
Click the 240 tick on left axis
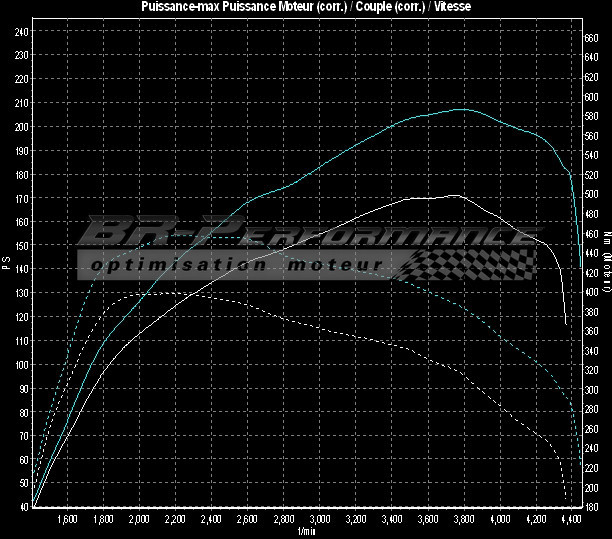pos(22,31)
